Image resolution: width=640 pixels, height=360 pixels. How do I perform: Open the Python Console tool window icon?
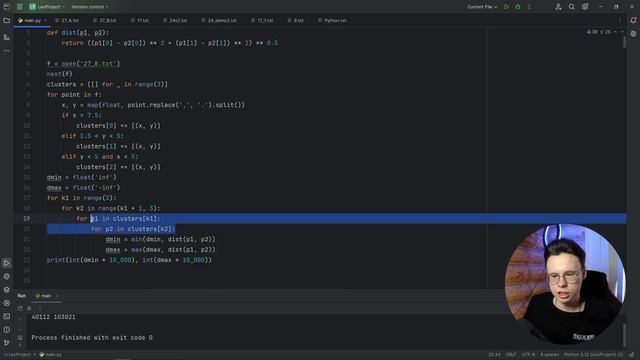point(7,303)
